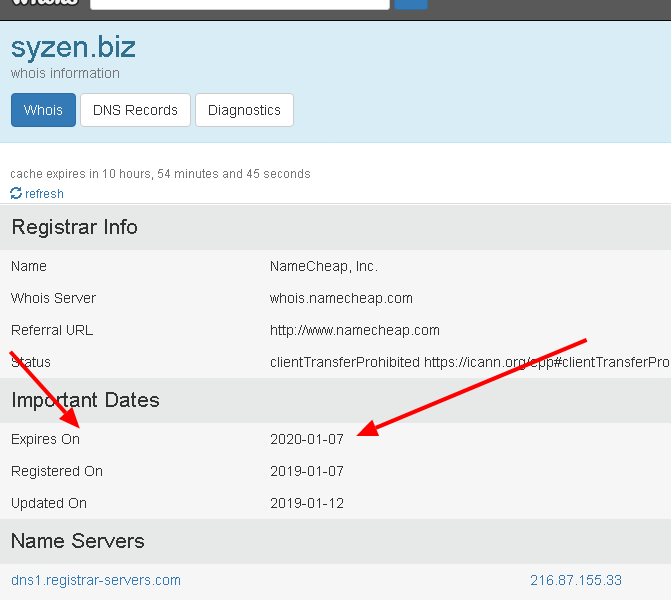
Task: Click the Updated On date 2019-01-12
Action: click(306, 503)
